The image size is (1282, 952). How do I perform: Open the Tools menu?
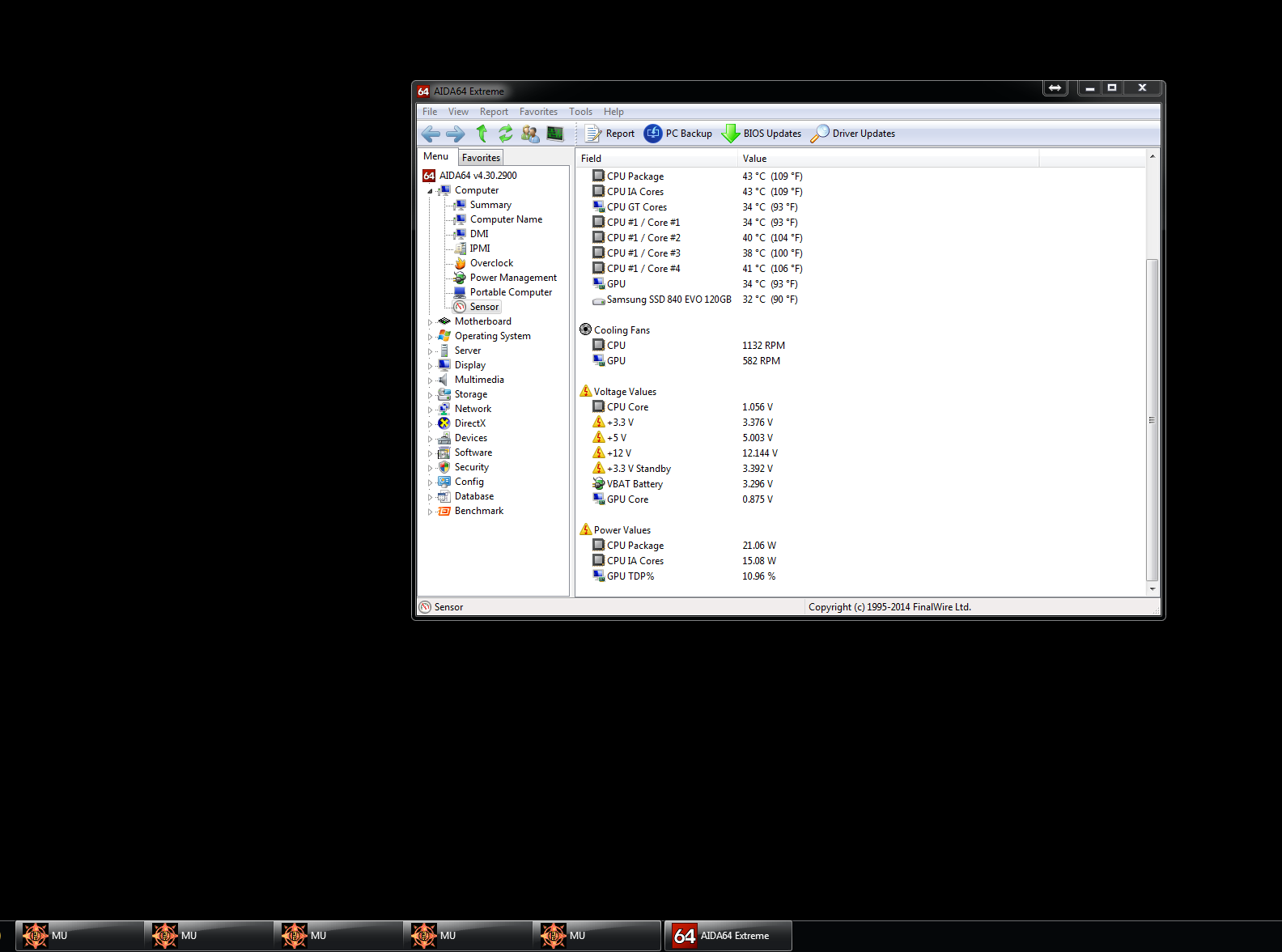[x=580, y=112]
